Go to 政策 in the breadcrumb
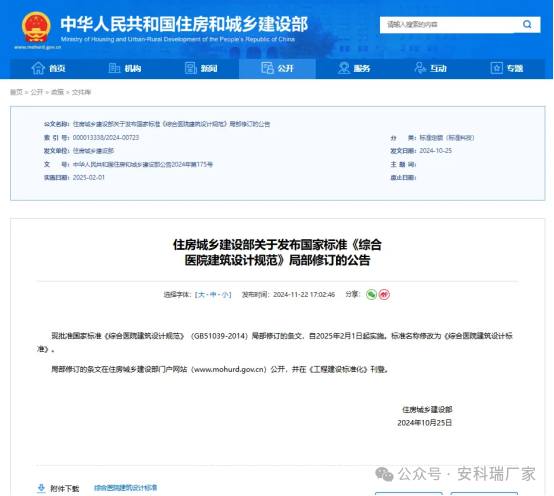The image size is (554, 496). click(57, 92)
